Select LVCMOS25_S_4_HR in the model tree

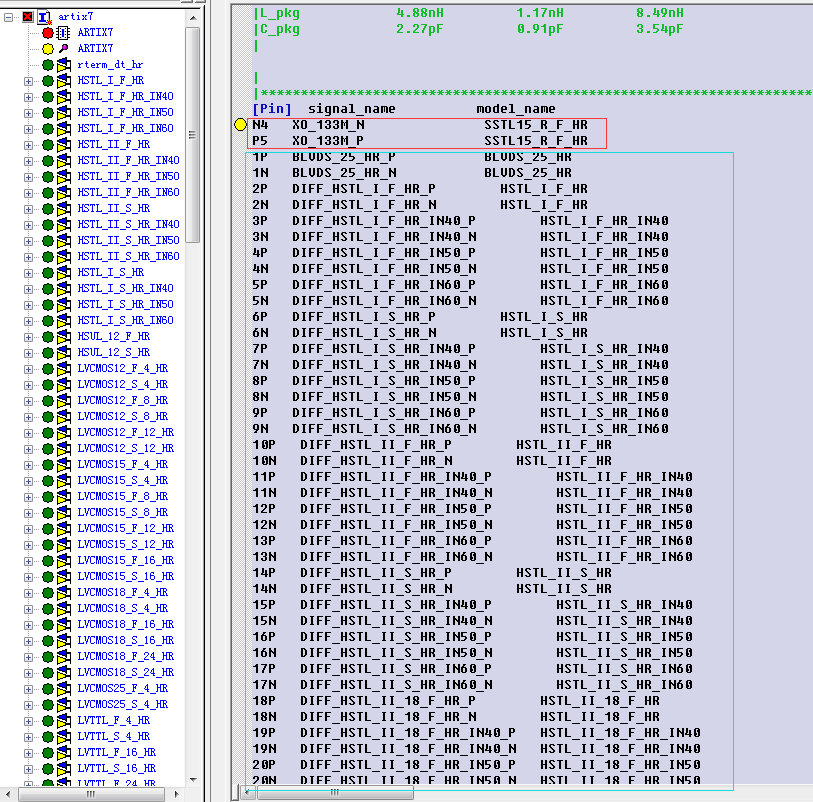click(122, 705)
